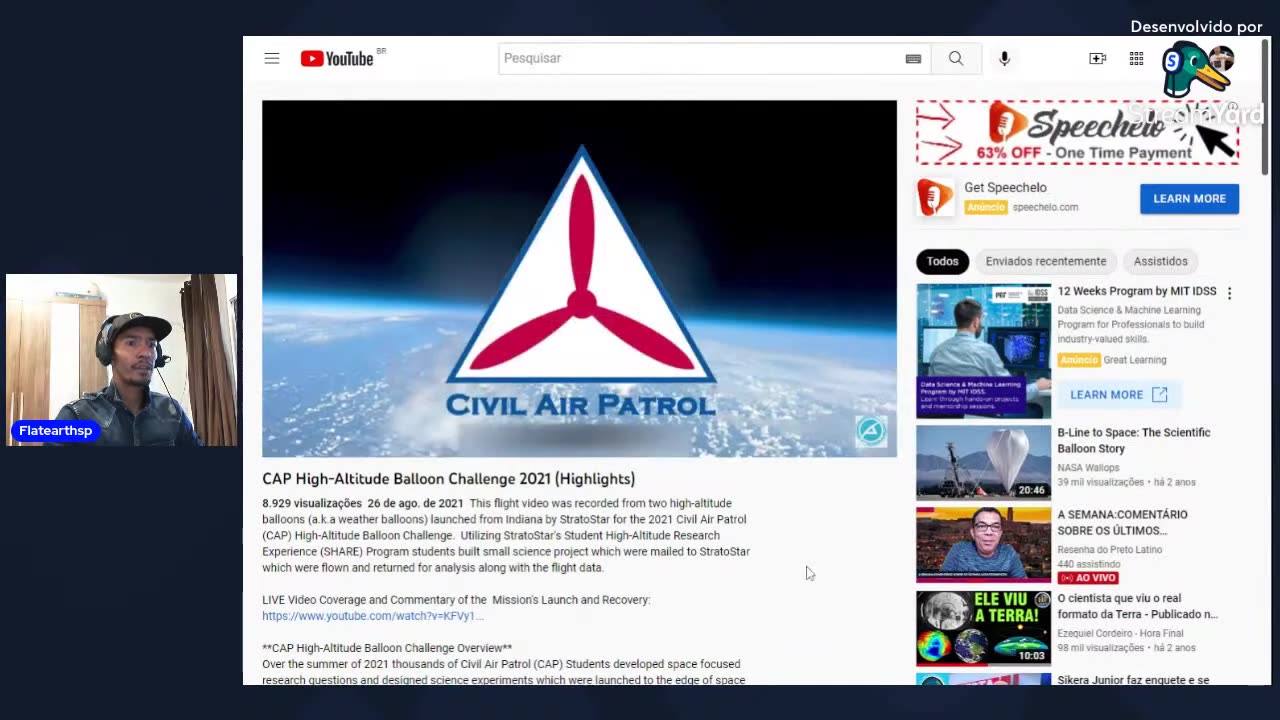
Task: Open the YouTube apps grid
Action: [1136, 59]
